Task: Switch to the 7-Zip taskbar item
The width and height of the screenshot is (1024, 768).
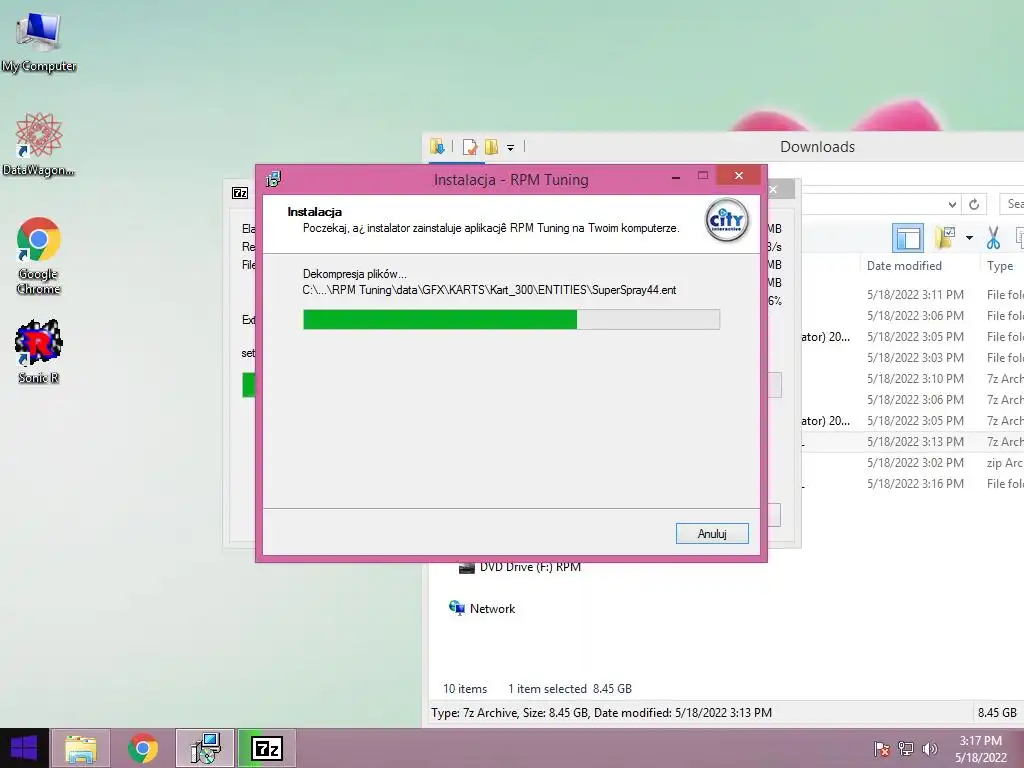Action: (267, 748)
